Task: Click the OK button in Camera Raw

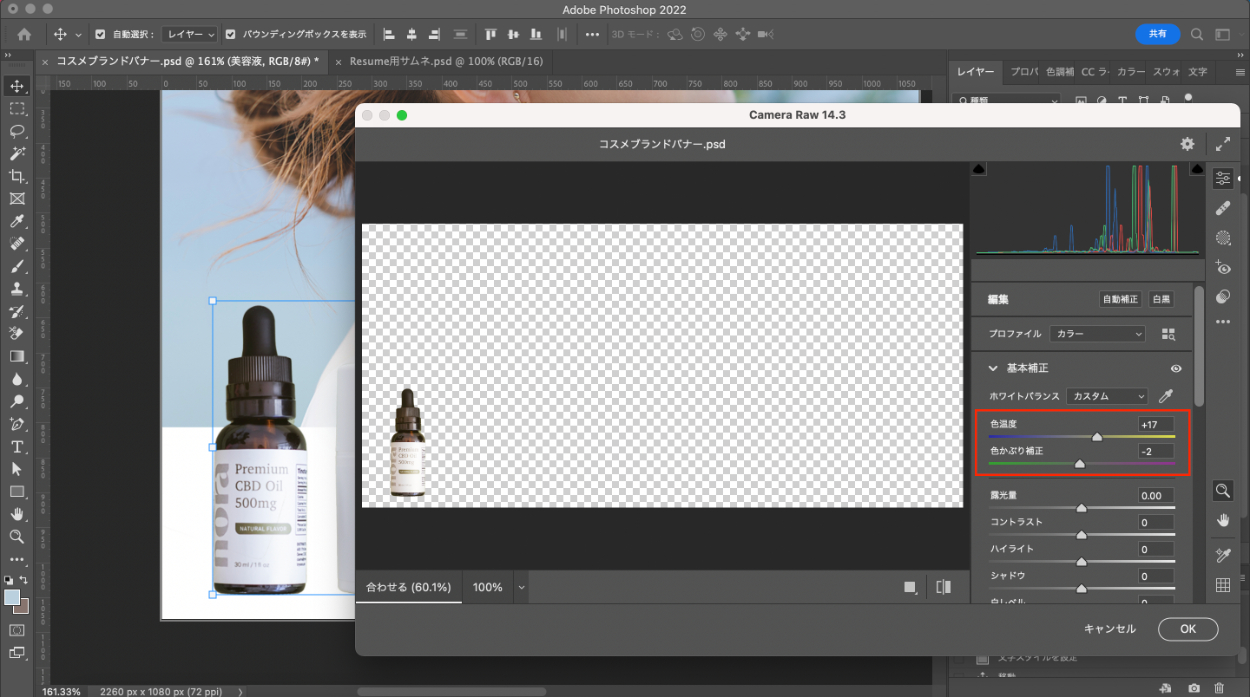Action: 1188,629
